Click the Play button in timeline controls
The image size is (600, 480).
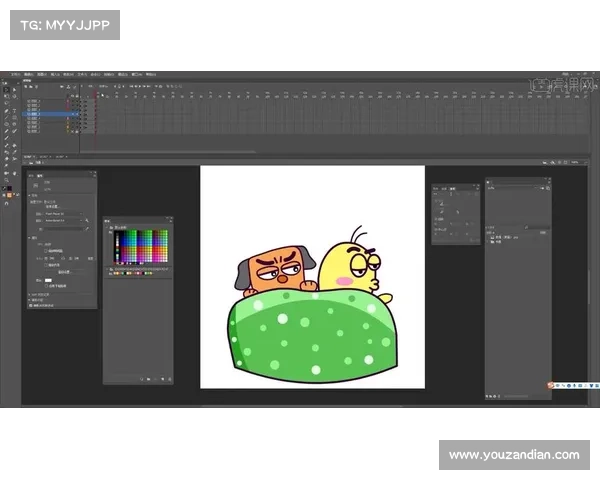[x=140, y=87]
